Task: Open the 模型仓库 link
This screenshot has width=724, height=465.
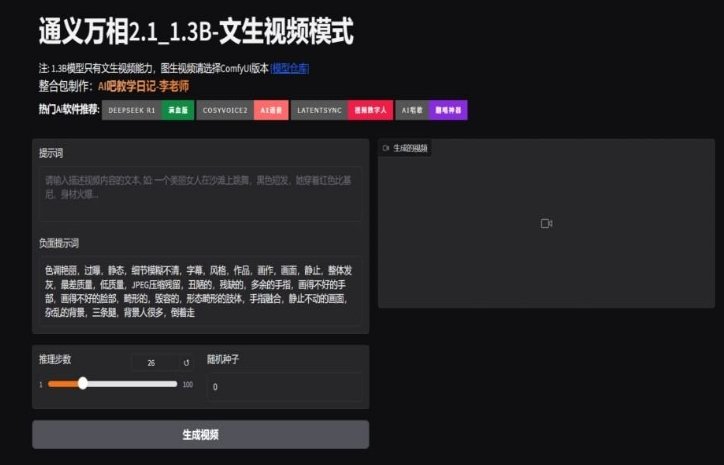Action: tap(290, 68)
